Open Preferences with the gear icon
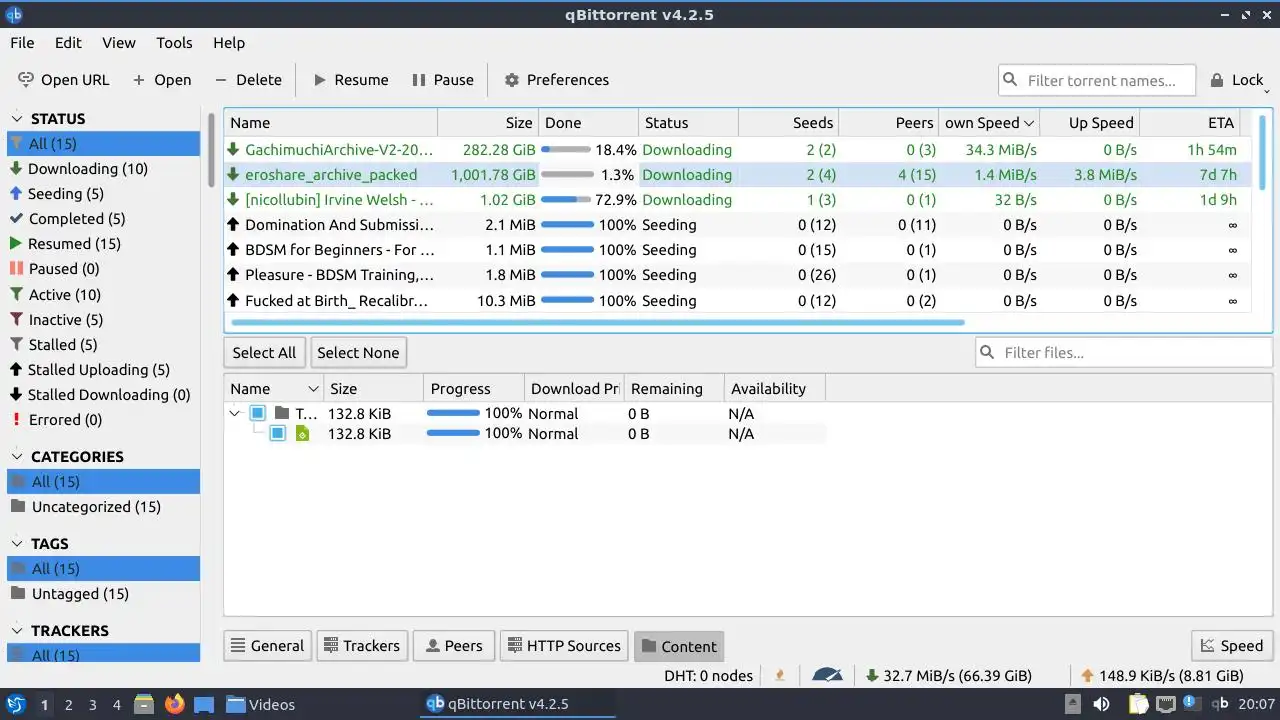1280x720 pixels. 512,80
